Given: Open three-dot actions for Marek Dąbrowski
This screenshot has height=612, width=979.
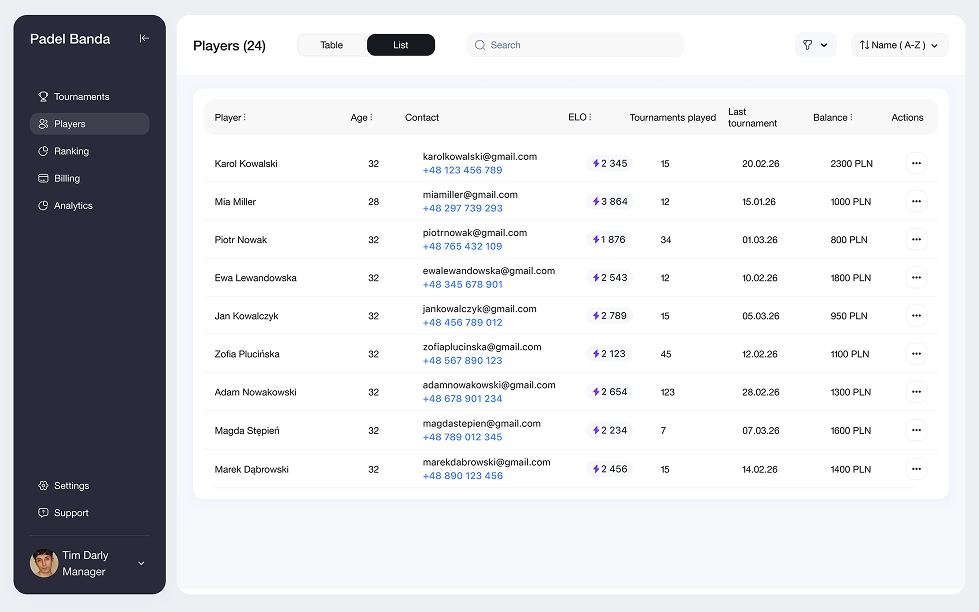Looking at the screenshot, I should (x=915, y=469).
